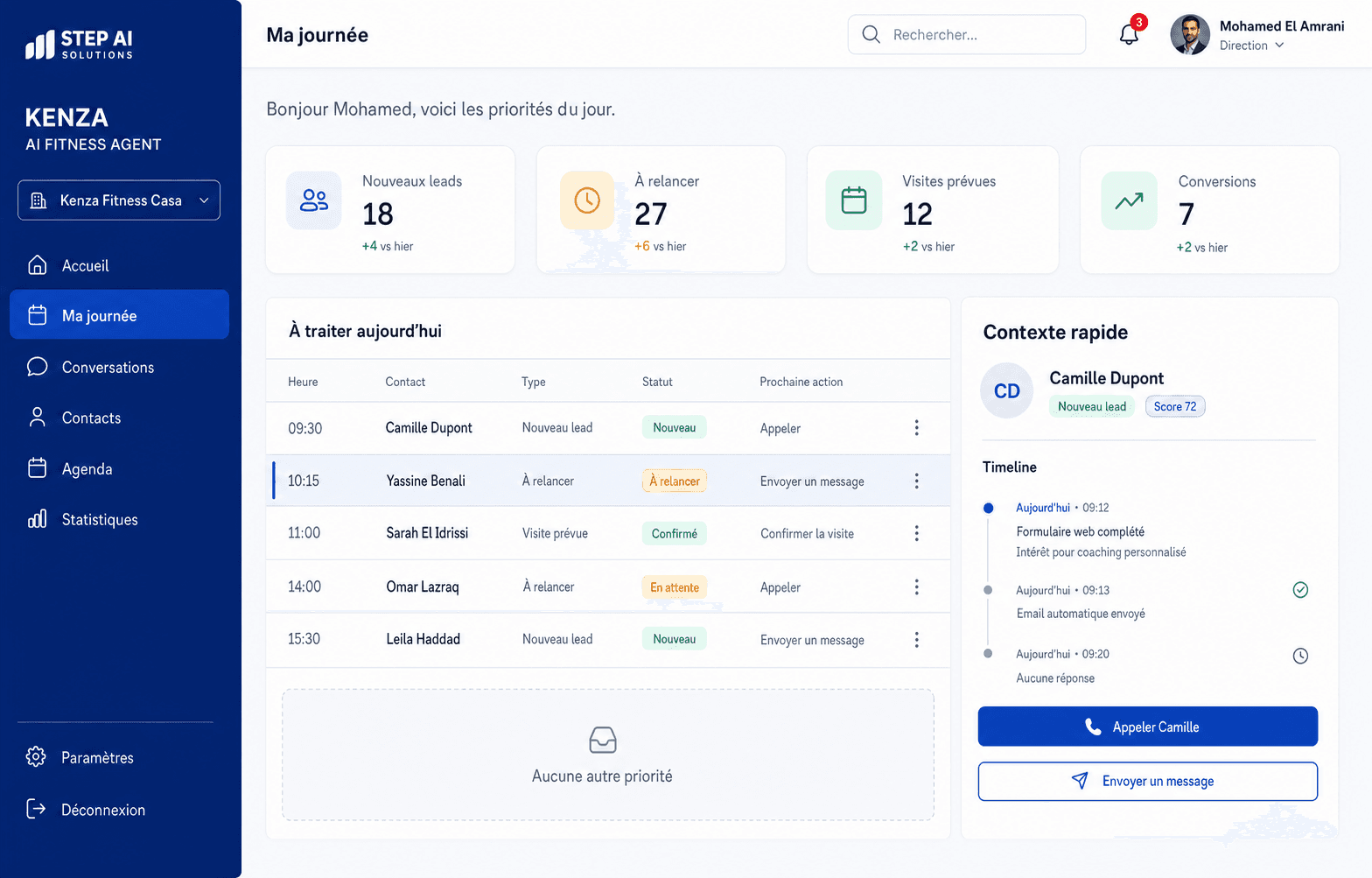The height and width of the screenshot is (878, 1372).
Task: Click the inbox icon above Aucune autre priorité
Action: [603, 740]
